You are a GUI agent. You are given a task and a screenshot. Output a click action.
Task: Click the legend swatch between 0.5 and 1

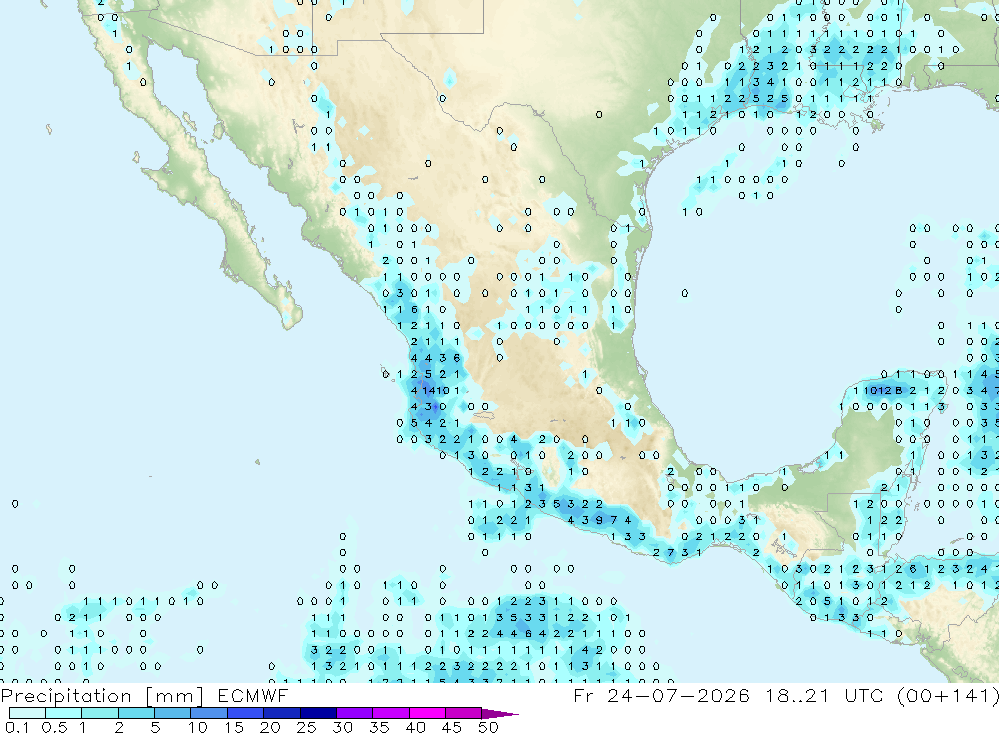(64, 713)
